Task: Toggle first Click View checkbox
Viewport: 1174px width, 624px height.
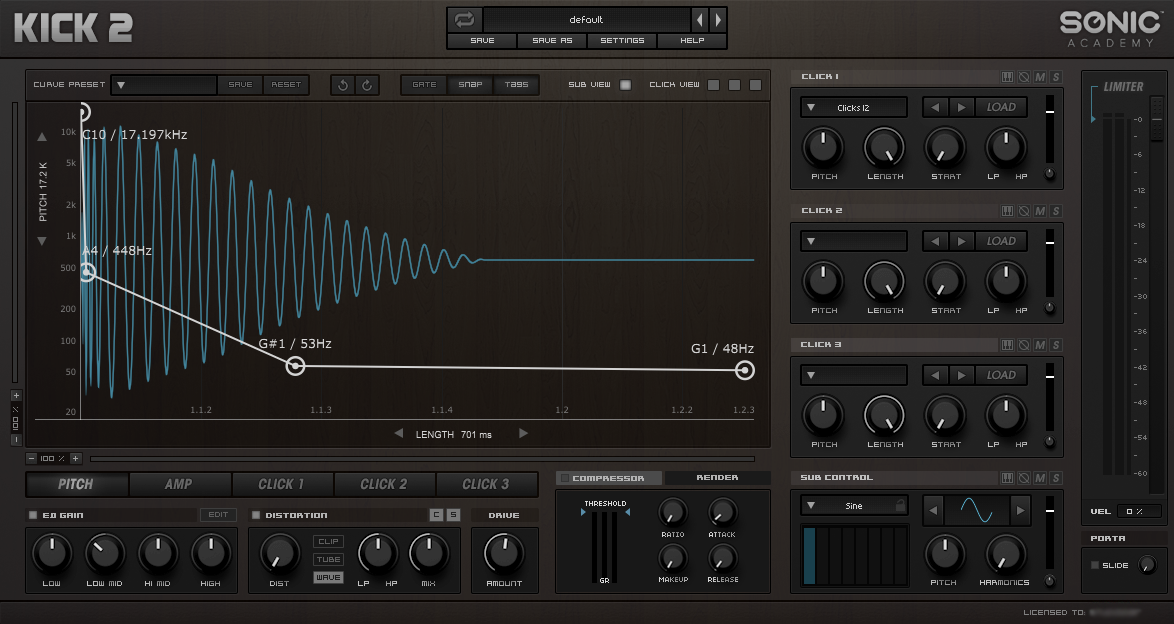Action: [714, 85]
